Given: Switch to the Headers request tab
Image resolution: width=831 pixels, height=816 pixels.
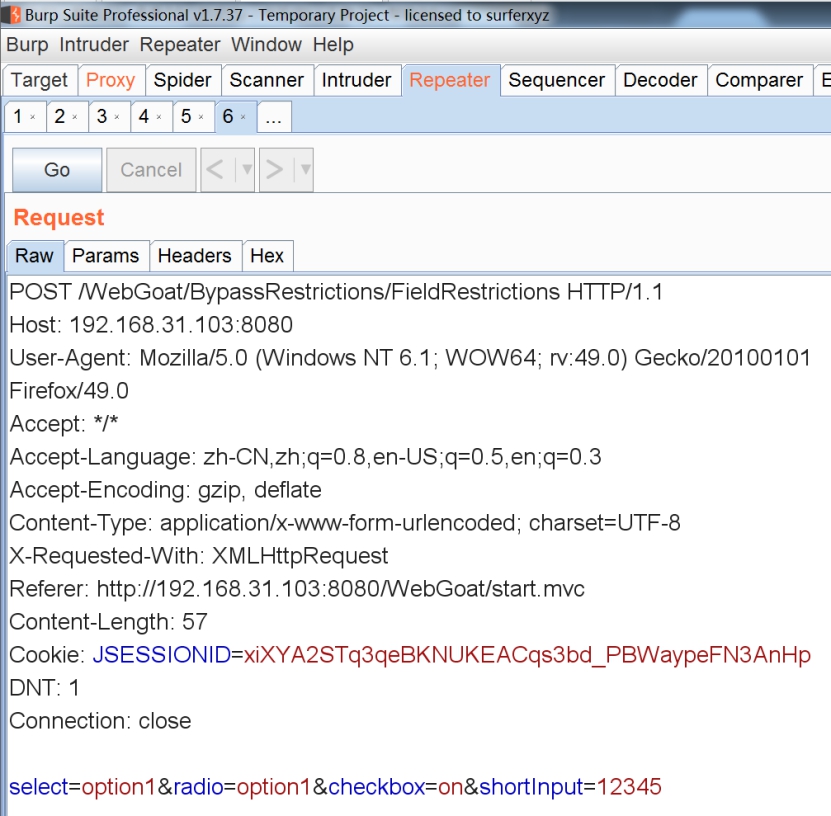Looking at the screenshot, I should pos(195,256).
